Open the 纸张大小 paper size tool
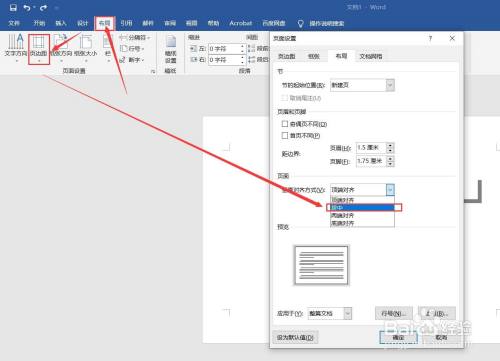This screenshot has height=361, width=500. coord(86,48)
